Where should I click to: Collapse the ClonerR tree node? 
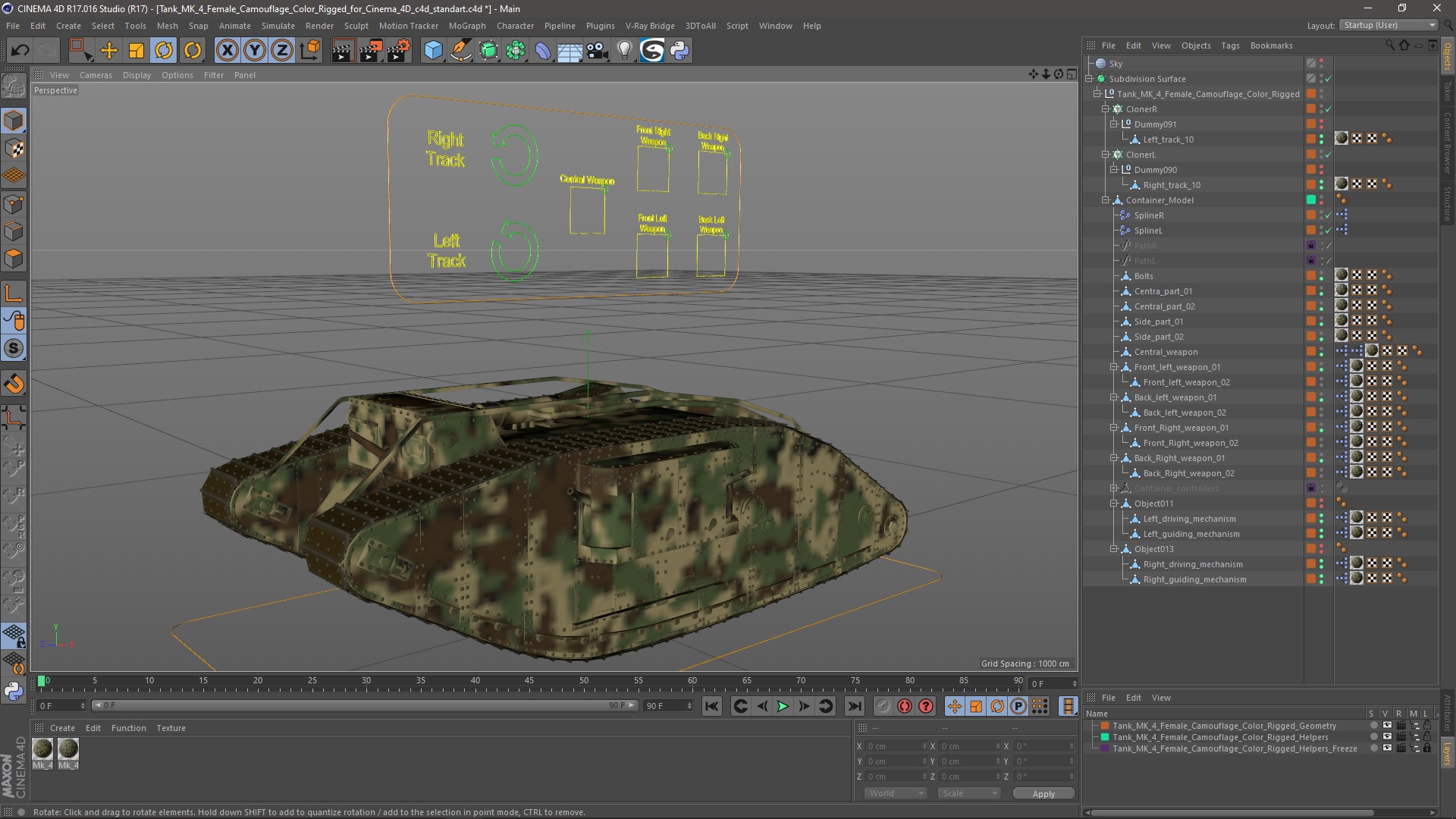click(x=1106, y=109)
